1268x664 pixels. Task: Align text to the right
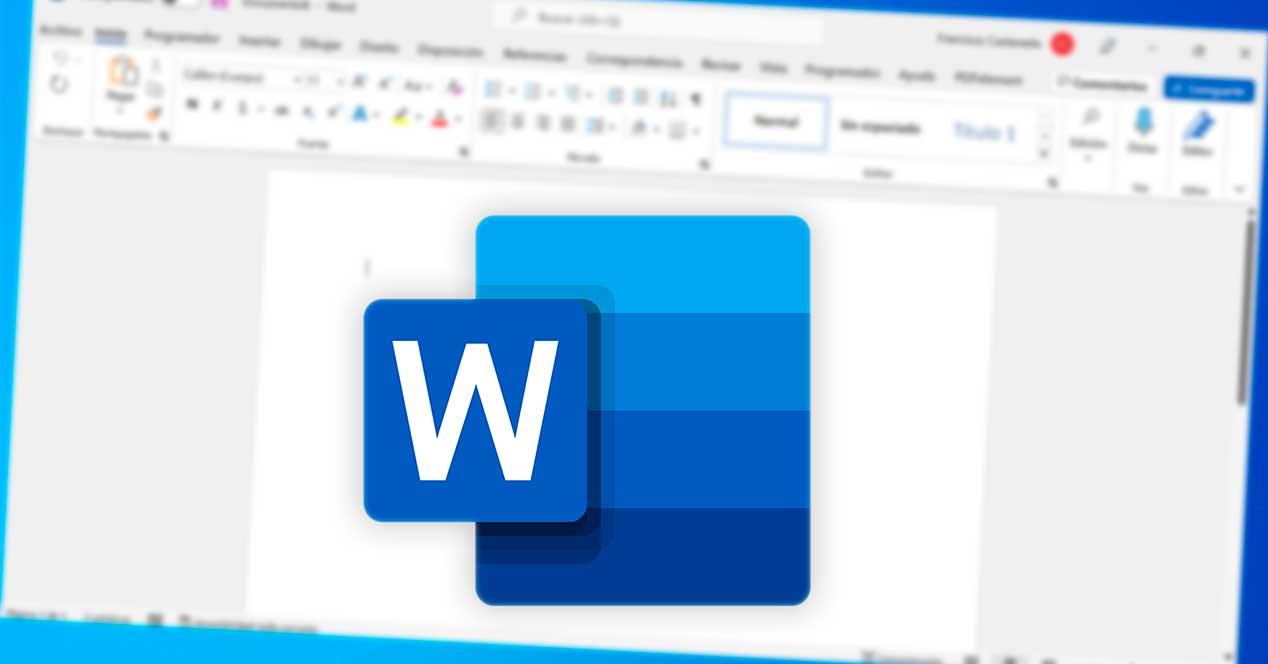pos(543,123)
